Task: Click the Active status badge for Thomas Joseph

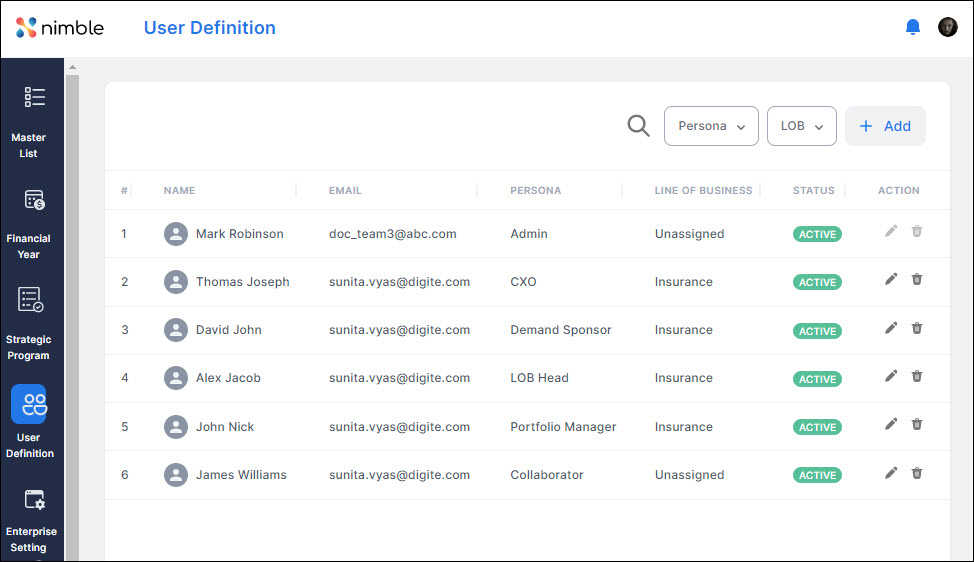Action: click(x=817, y=282)
